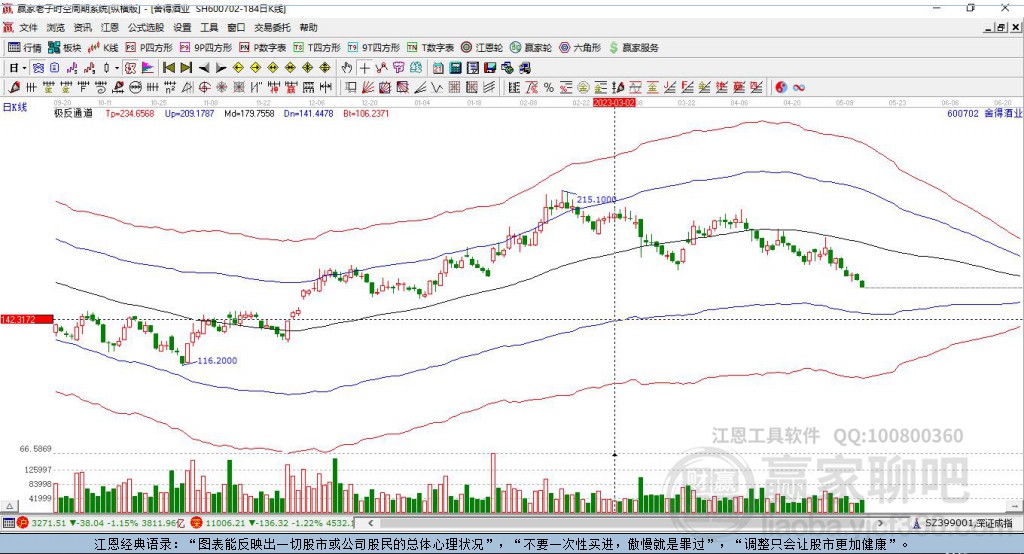
Task: Click the black right arrow navigation icon
Action: 221,68
